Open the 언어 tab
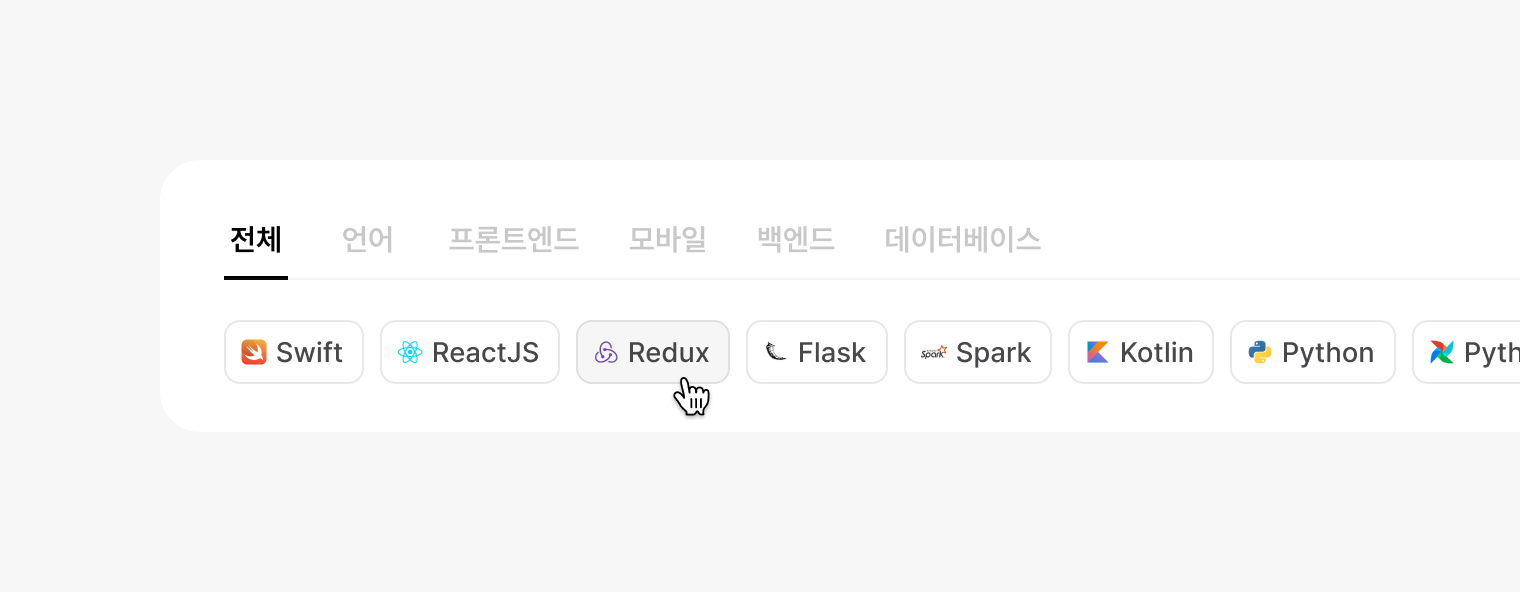 coord(368,240)
